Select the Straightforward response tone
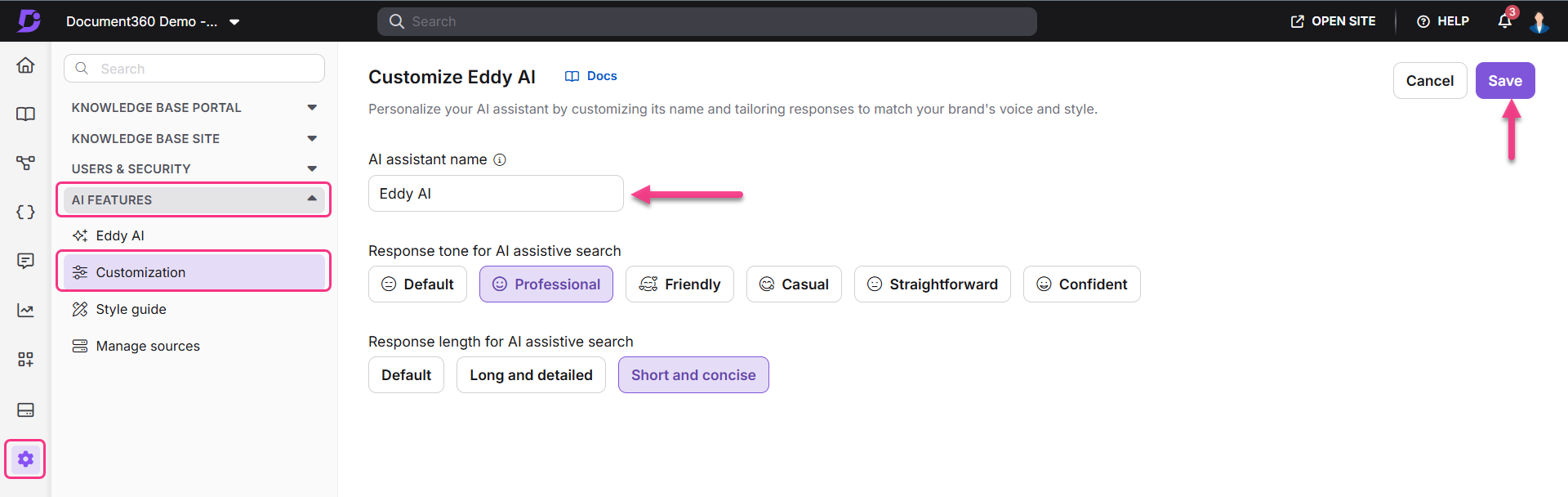Screen dimensions: 1568x497 pyautogui.click(x=933, y=284)
